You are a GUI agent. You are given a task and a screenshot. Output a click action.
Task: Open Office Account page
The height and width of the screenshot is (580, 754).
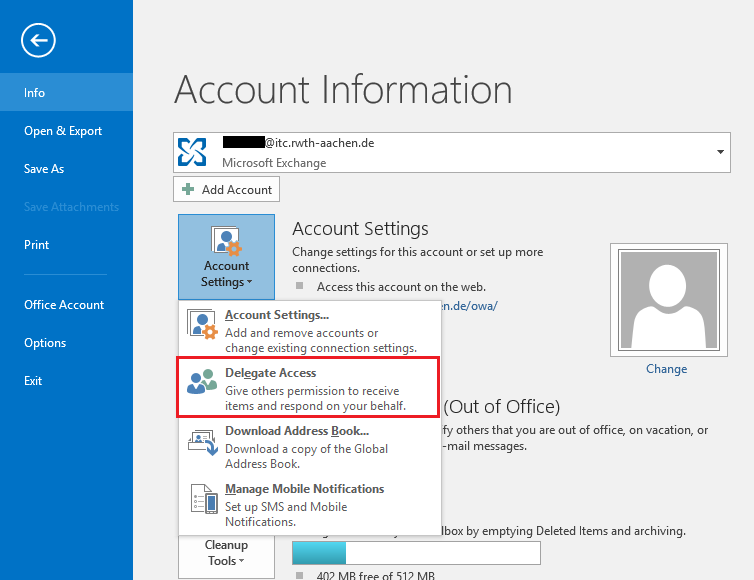[x=64, y=305]
